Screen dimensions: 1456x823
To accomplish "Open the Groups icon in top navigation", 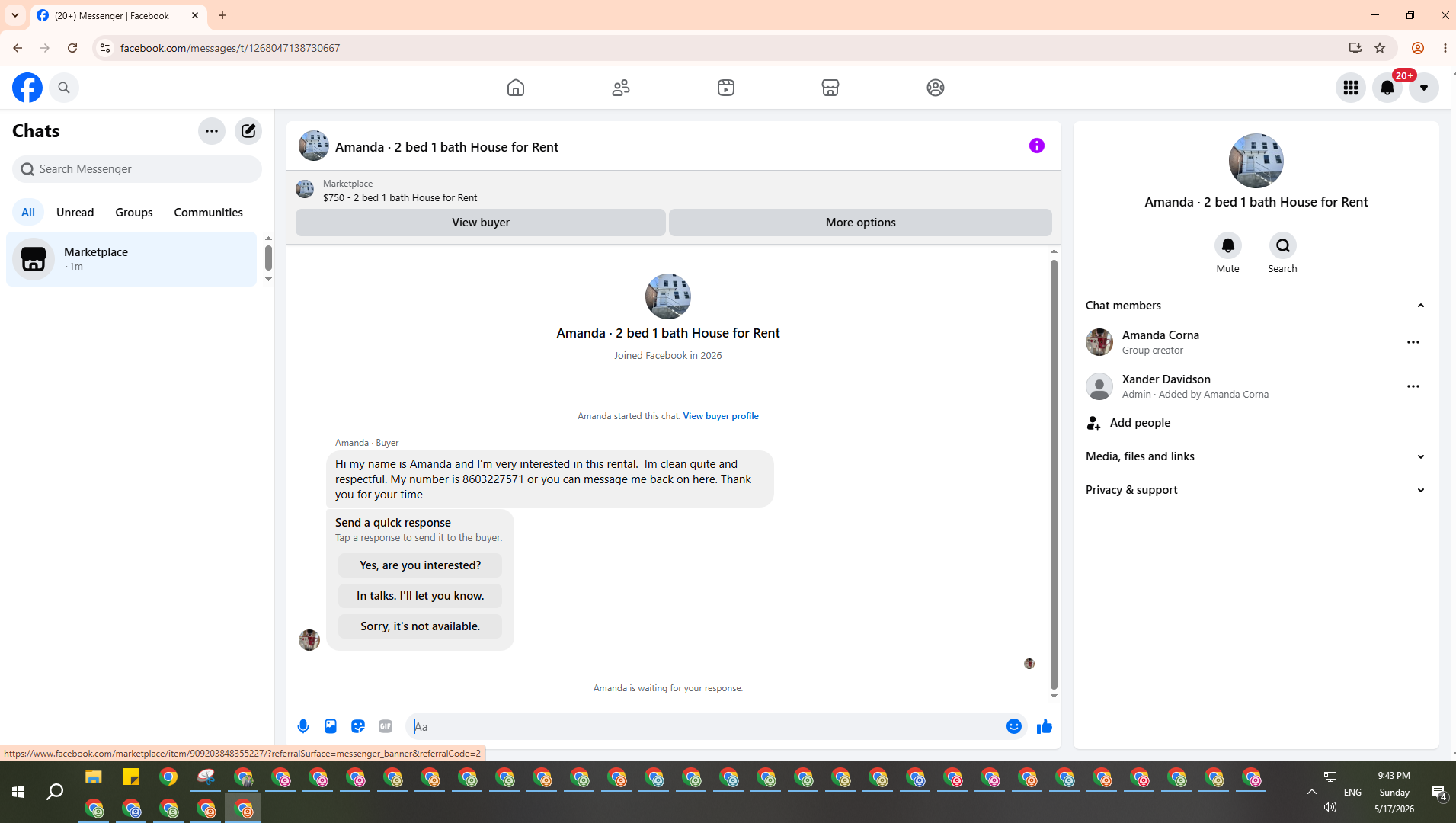I will point(936,88).
